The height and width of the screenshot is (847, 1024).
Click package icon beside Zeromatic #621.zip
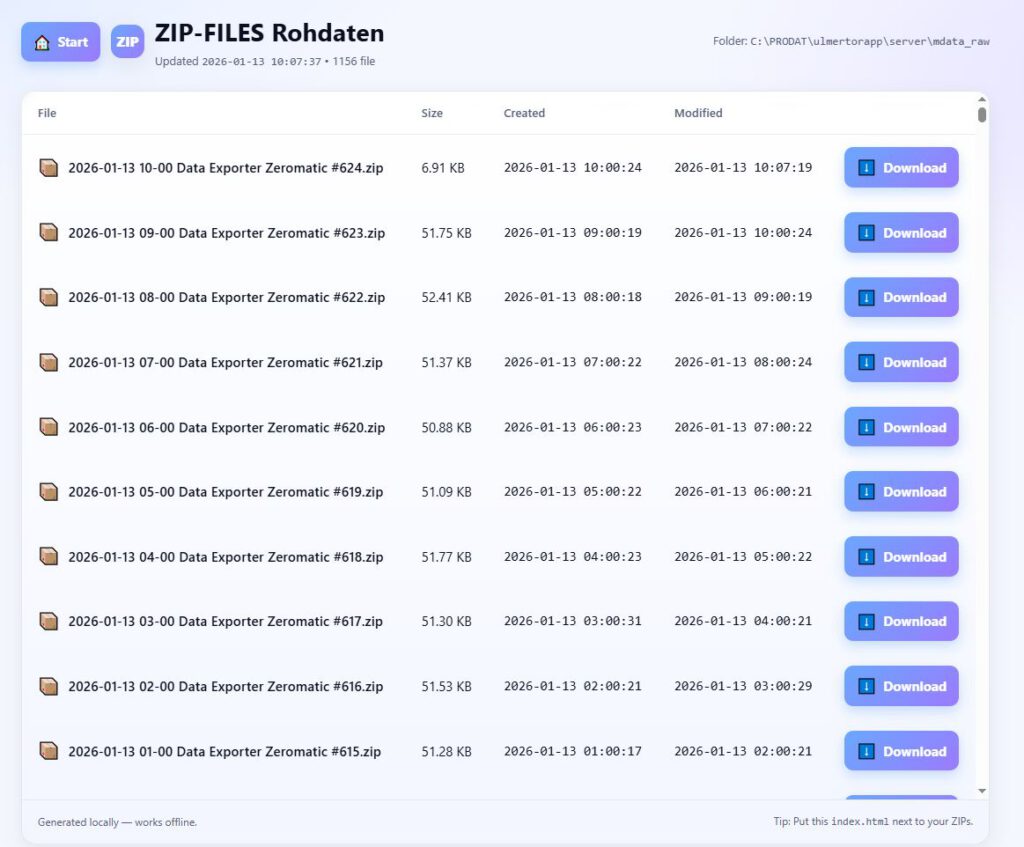(x=48, y=362)
